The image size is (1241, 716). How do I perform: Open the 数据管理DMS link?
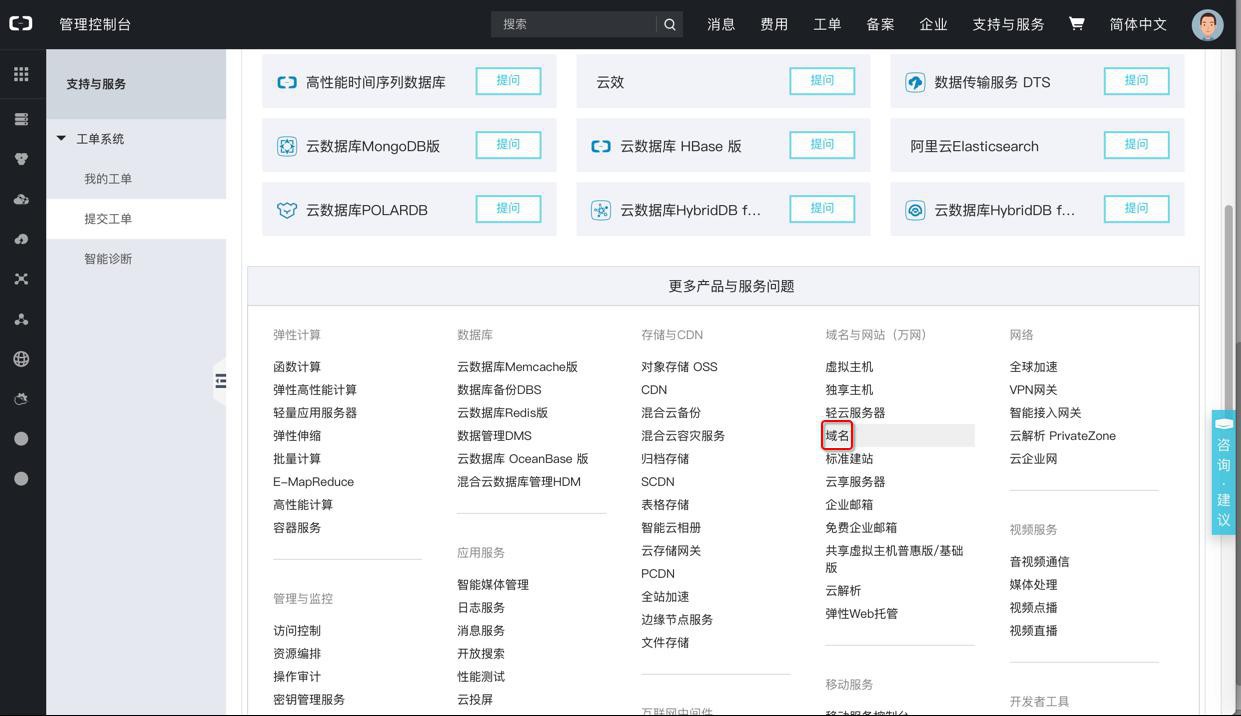(494, 436)
